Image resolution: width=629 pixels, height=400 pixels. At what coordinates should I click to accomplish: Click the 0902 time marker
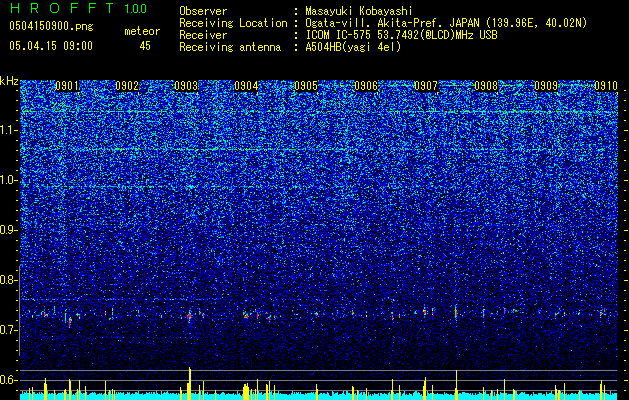[127, 86]
